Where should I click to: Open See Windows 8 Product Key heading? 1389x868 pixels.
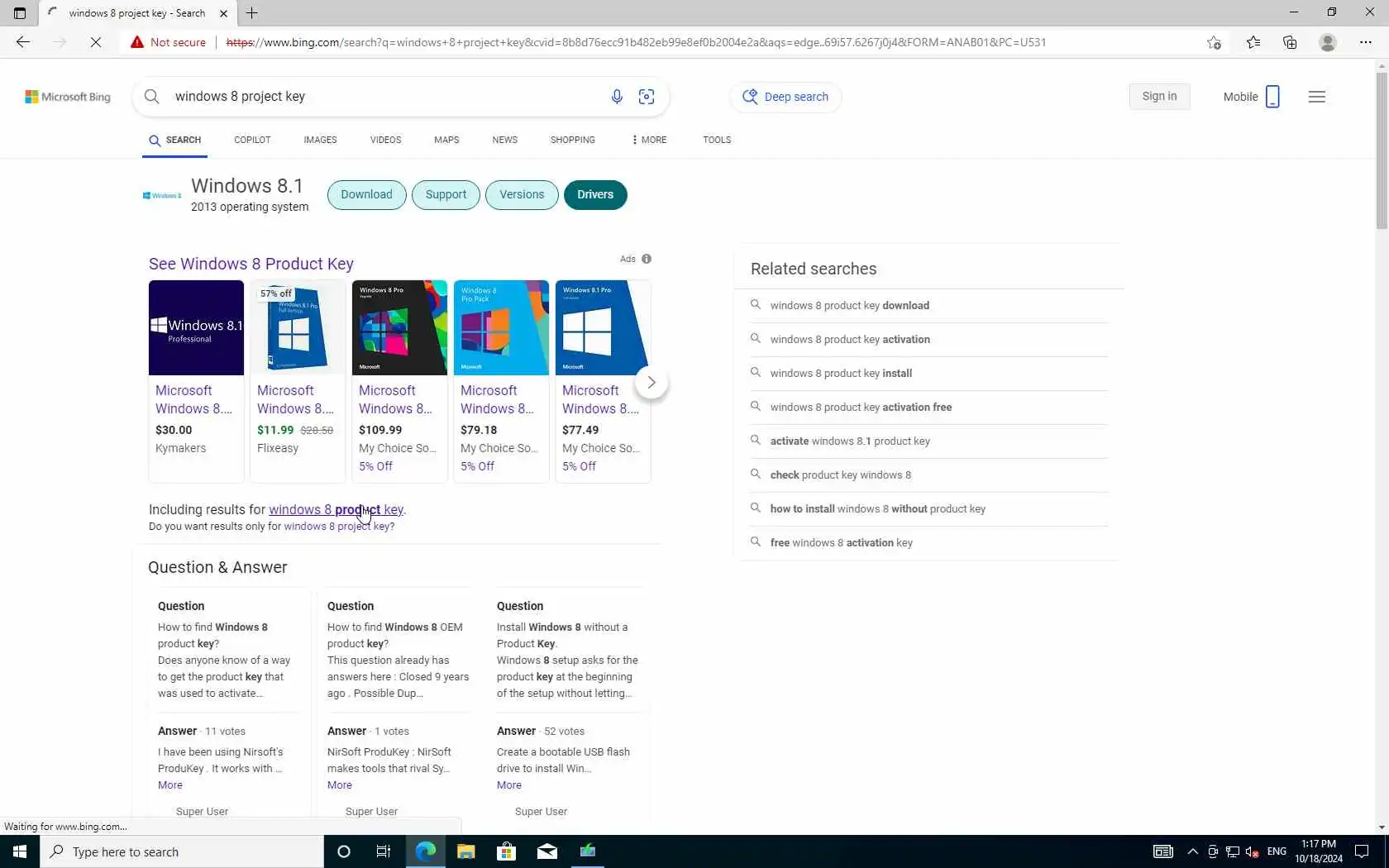point(251,264)
